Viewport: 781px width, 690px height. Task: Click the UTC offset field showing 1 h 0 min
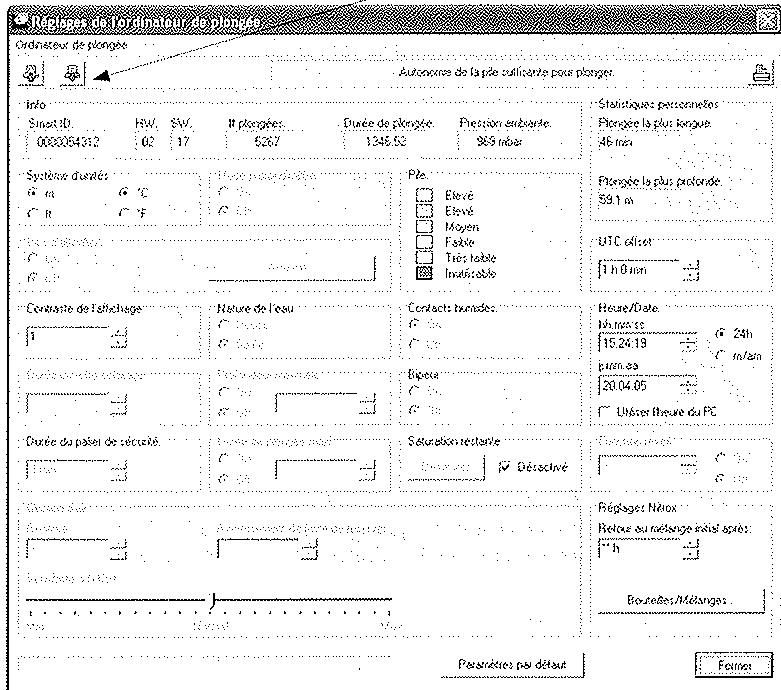coord(640,270)
